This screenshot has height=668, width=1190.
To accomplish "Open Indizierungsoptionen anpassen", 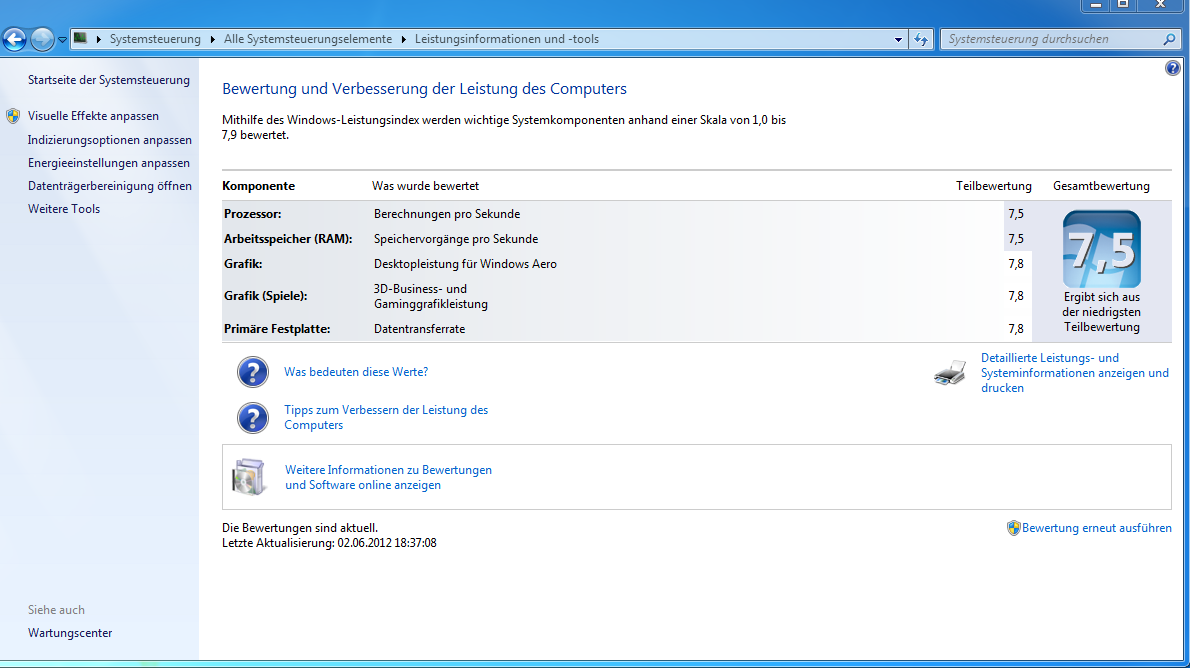I will (110, 140).
